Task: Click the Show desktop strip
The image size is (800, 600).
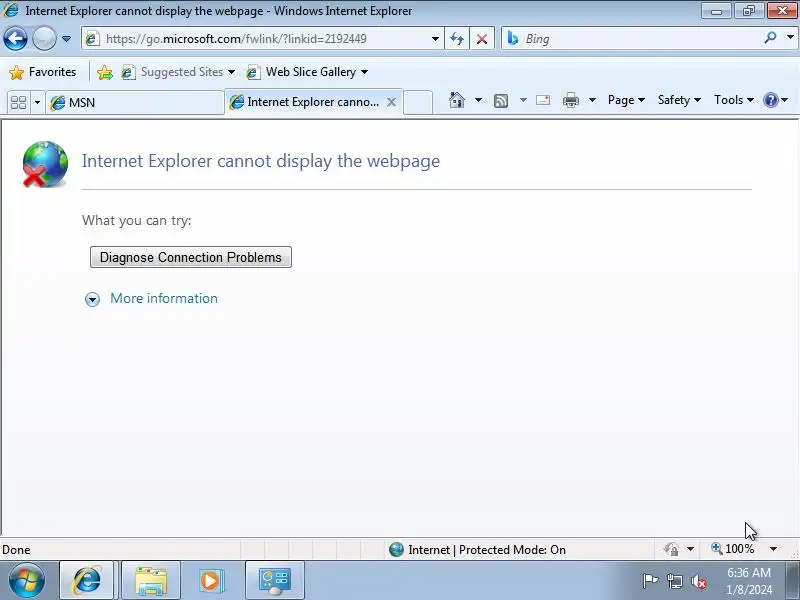Action: pyautogui.click(x=793, y=581)
